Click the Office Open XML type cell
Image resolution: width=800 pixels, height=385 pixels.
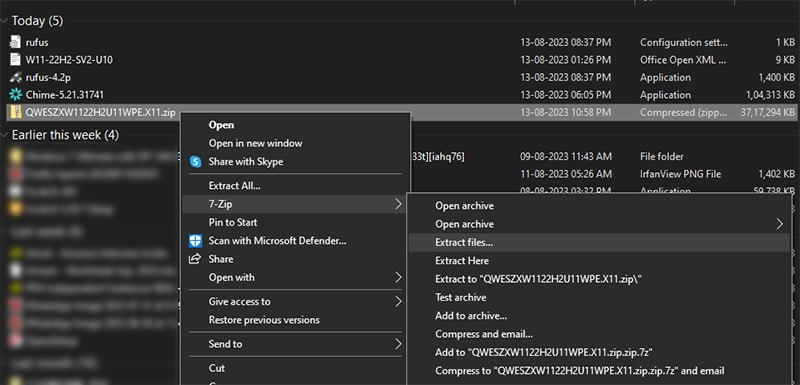point(683,60)
